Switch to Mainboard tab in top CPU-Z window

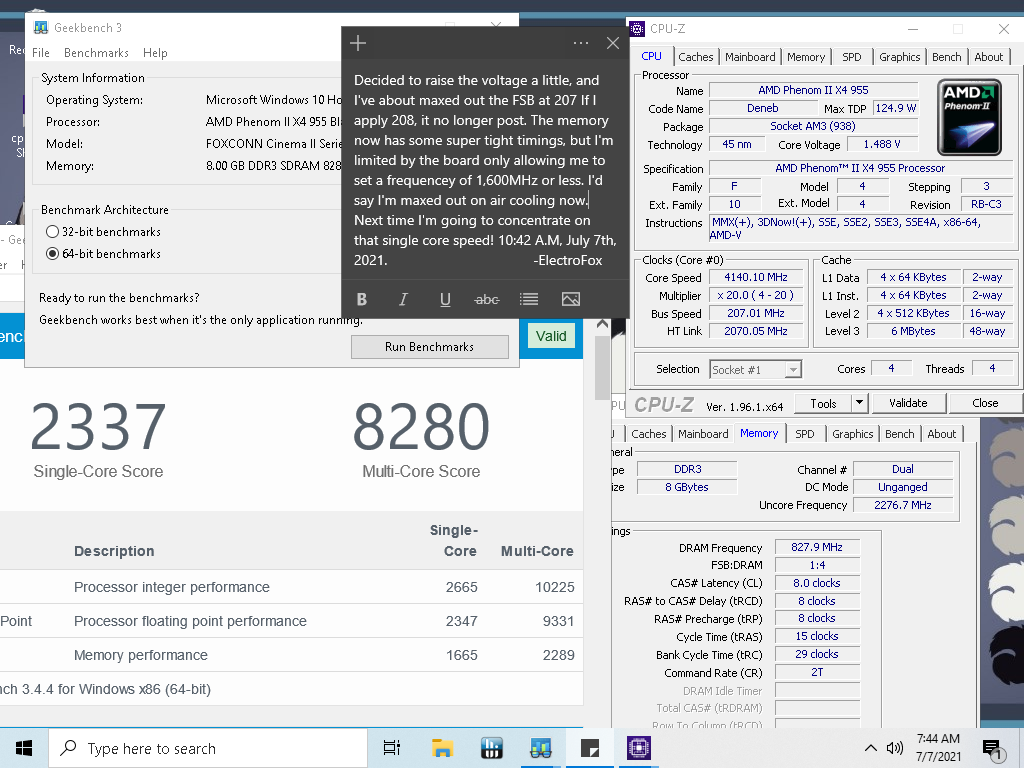[x=750, y=57]
